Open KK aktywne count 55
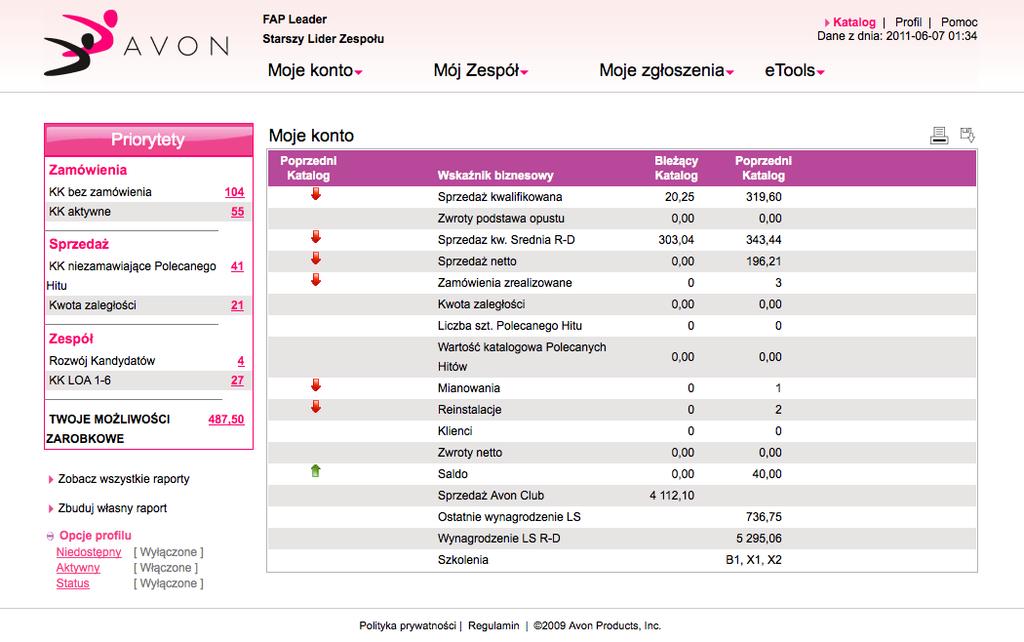The width and height of the screenshot is (1024, 642). pos(237,212)
